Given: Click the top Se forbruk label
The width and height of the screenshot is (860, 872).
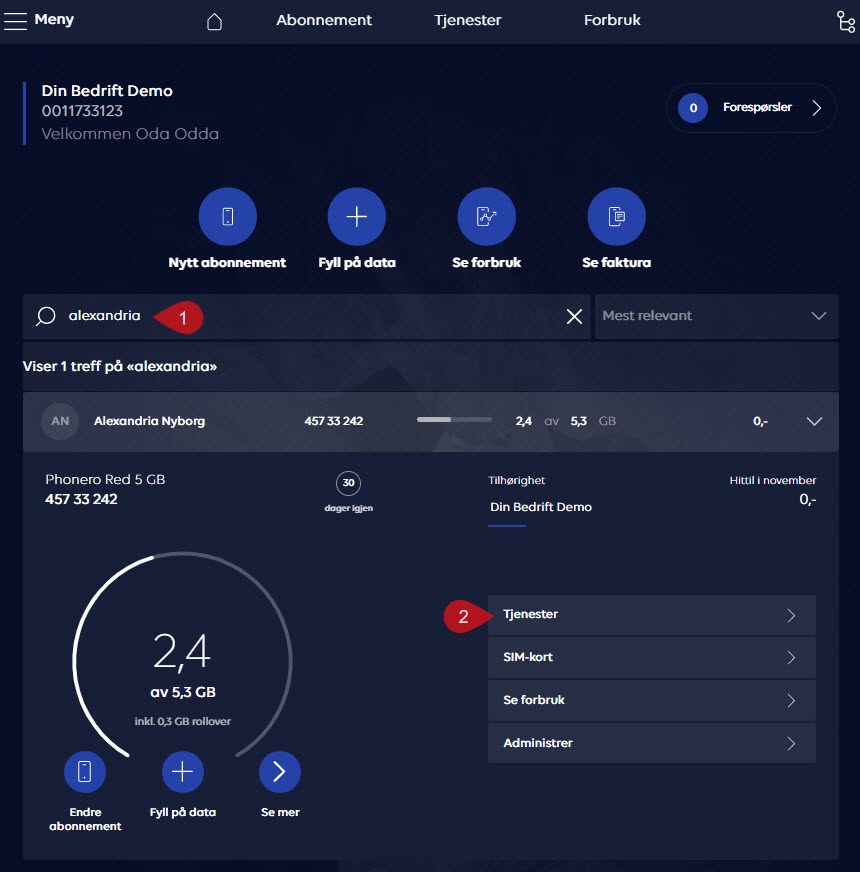Looking at the screenshot, I should pyautogui.click(x=487, y=262).
